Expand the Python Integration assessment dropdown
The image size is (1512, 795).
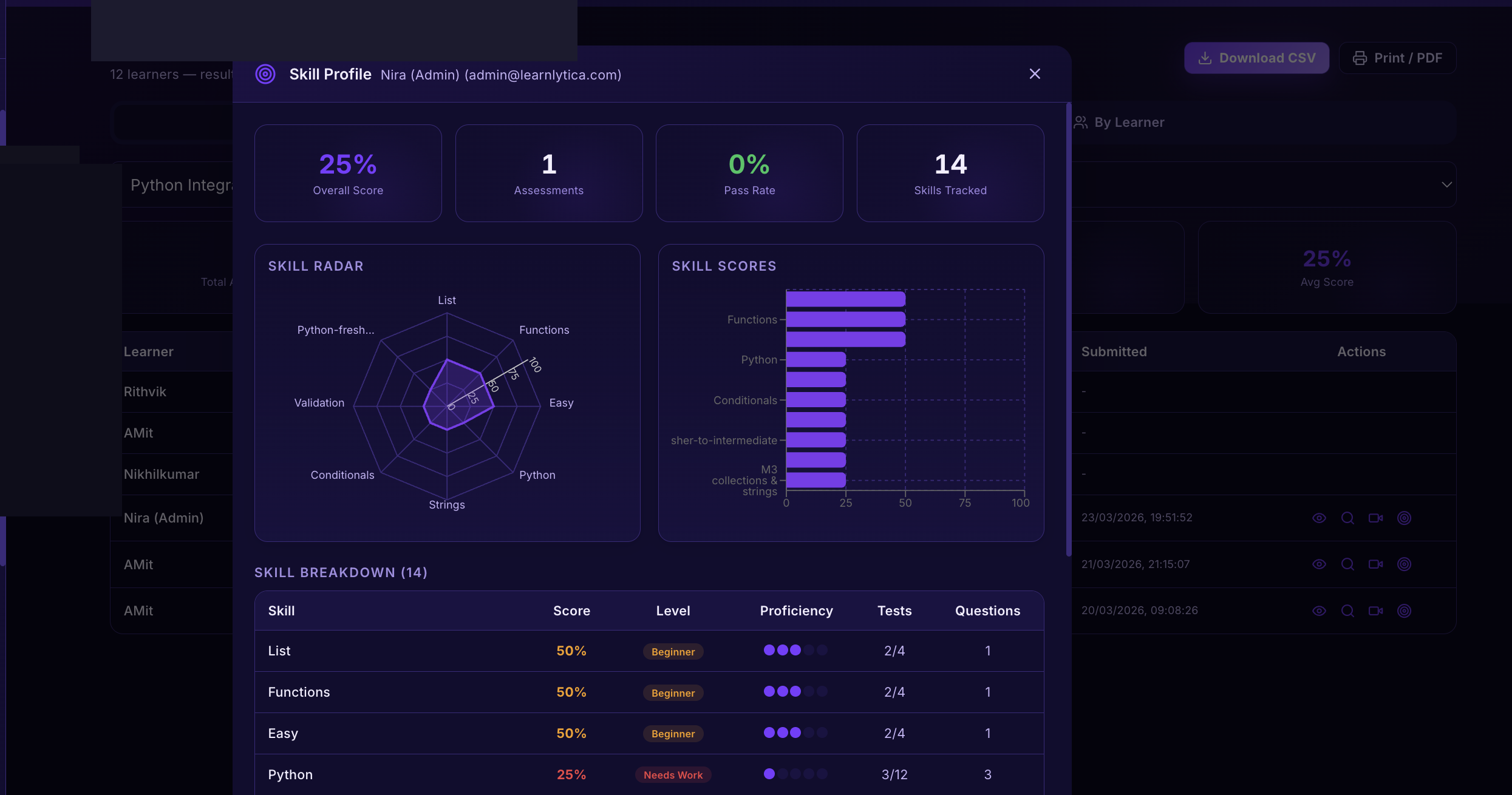coord(1446,184)
